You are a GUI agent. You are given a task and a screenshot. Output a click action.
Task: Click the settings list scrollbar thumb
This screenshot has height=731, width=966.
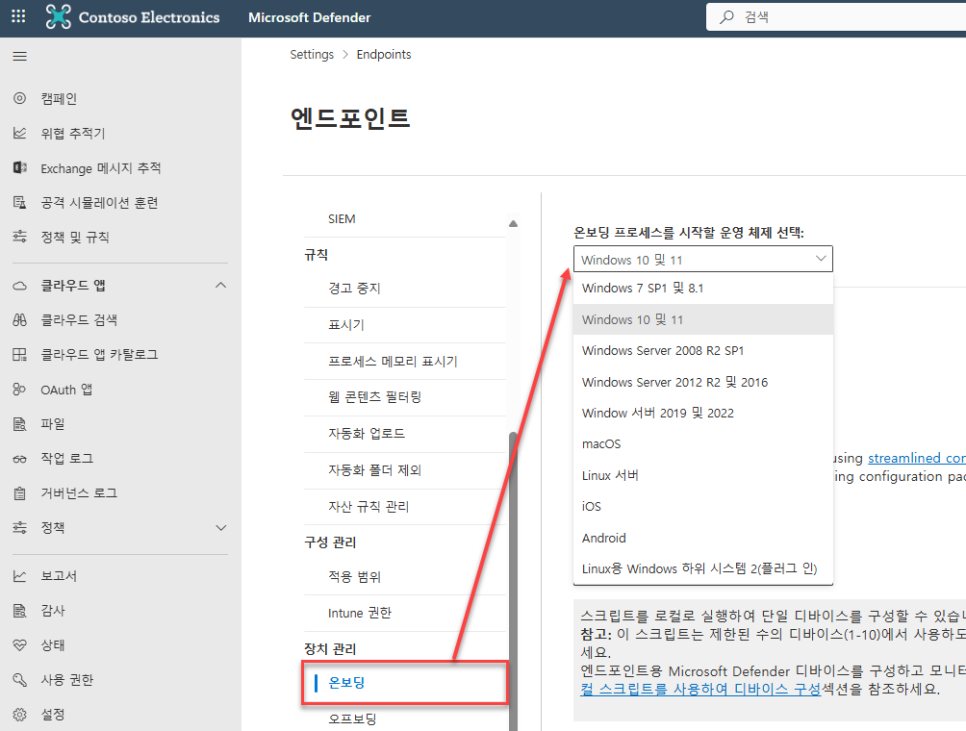[513, 581]
